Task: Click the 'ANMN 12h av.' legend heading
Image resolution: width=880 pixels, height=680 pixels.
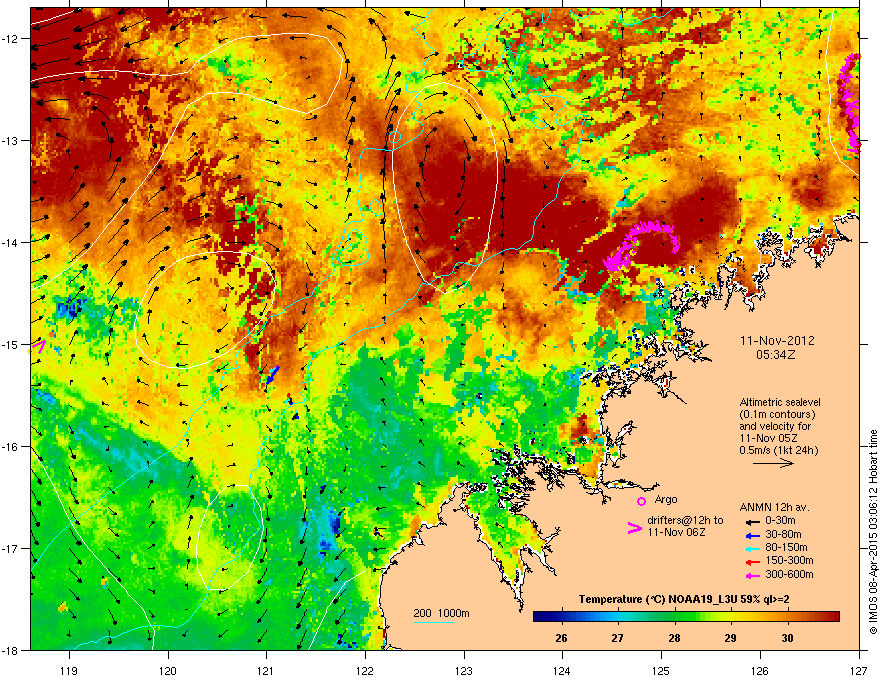Action: pyautogui.click(x=774, y=507)
